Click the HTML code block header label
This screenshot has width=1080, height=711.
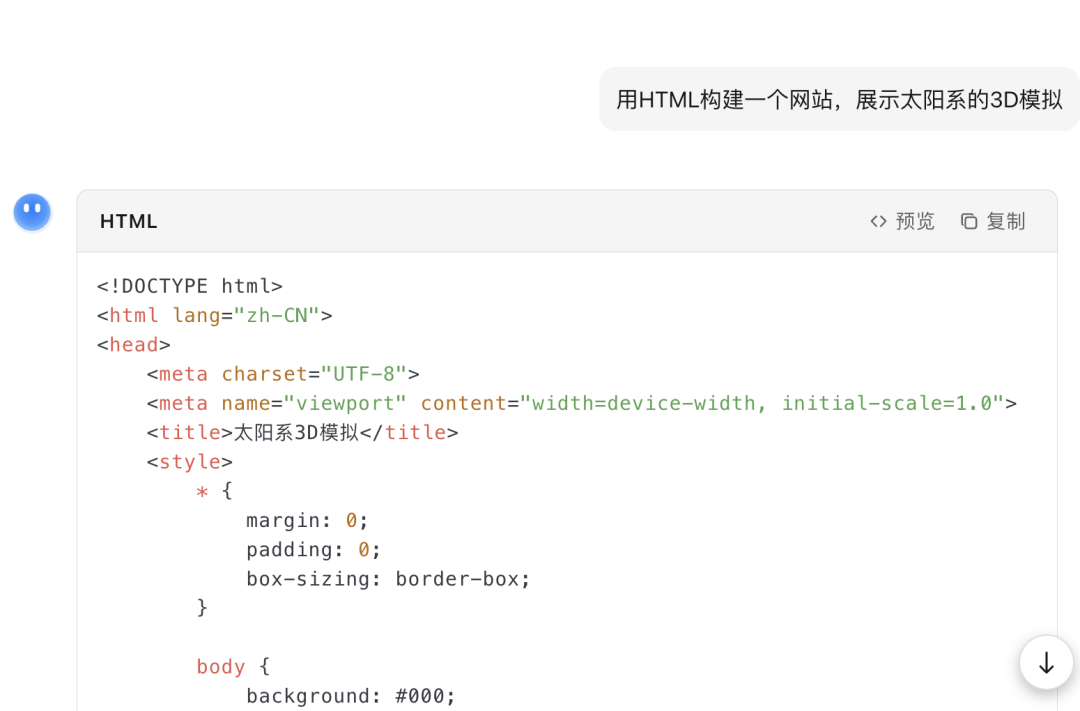click(129, 221)
